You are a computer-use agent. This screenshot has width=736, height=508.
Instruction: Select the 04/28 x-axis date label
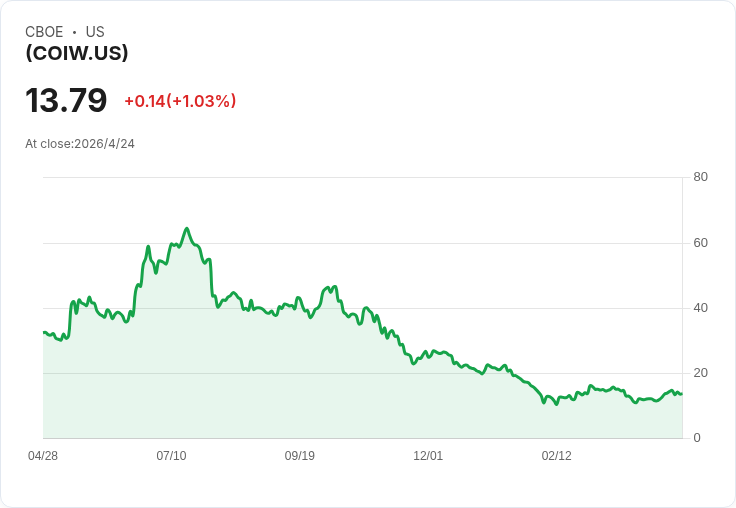43,456
